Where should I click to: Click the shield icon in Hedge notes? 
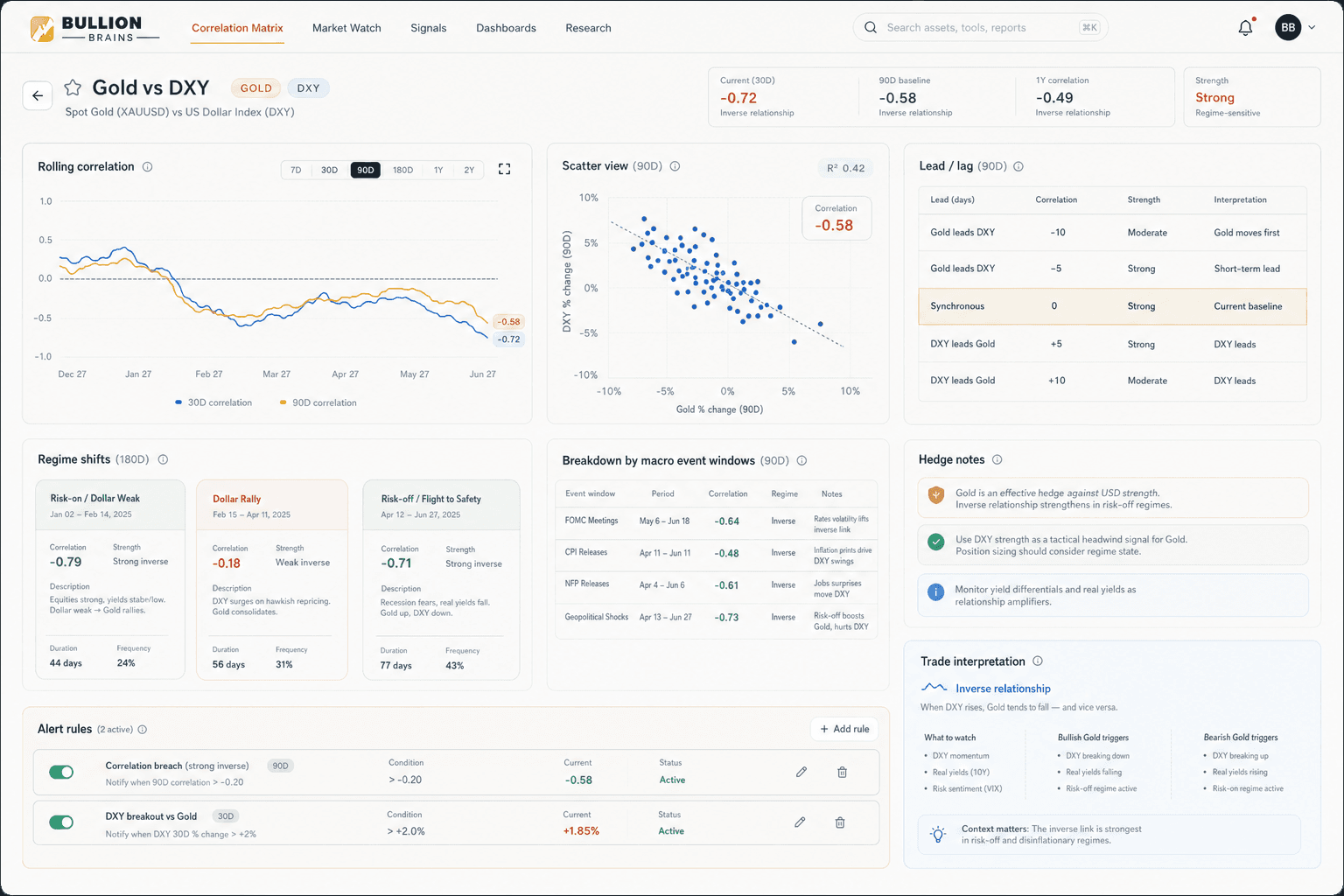coord(936,495)
